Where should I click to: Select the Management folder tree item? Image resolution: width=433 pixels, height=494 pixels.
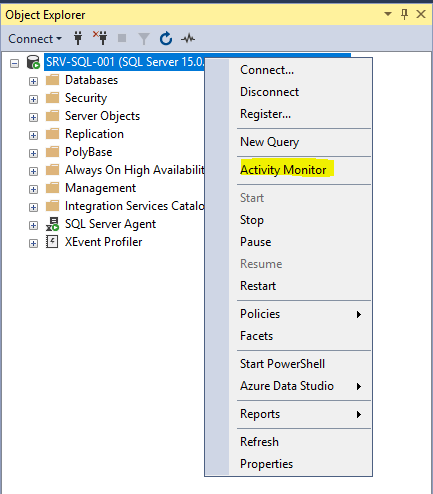[100, 188]
